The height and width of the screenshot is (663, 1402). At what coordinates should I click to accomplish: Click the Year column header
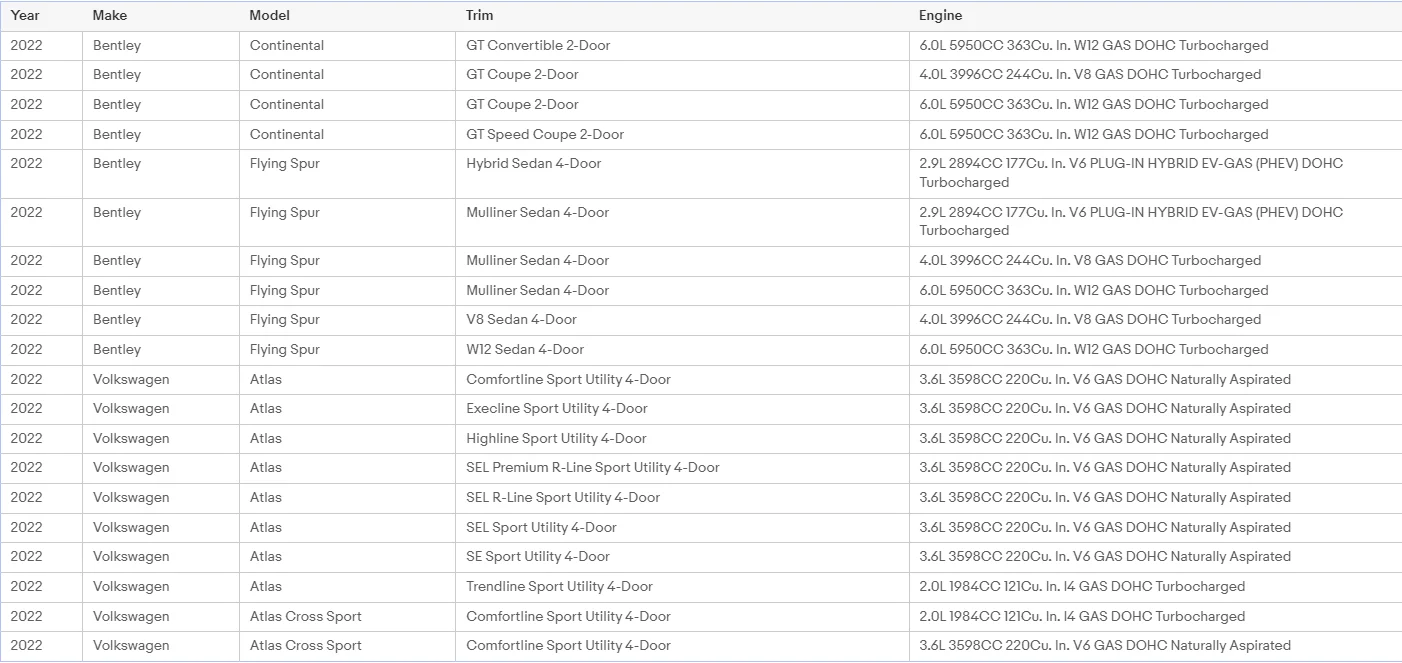pyautogui.click(x=41, y=16)
